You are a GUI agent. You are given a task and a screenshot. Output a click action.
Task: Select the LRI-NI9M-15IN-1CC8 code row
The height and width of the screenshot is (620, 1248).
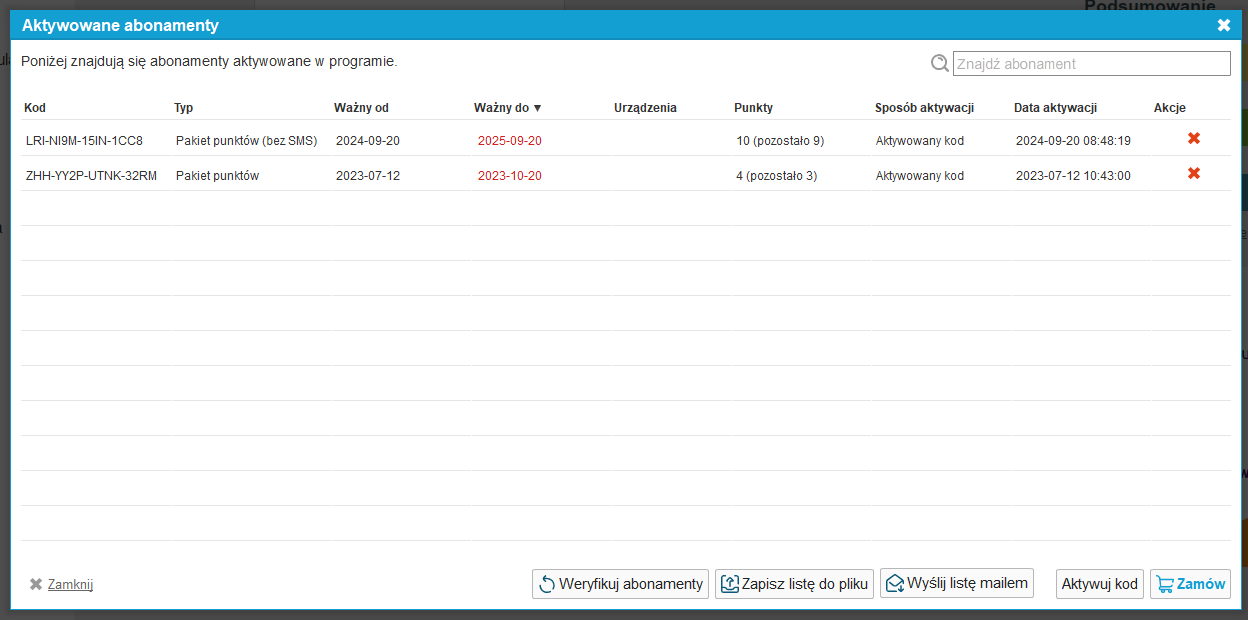click(84, 141)
